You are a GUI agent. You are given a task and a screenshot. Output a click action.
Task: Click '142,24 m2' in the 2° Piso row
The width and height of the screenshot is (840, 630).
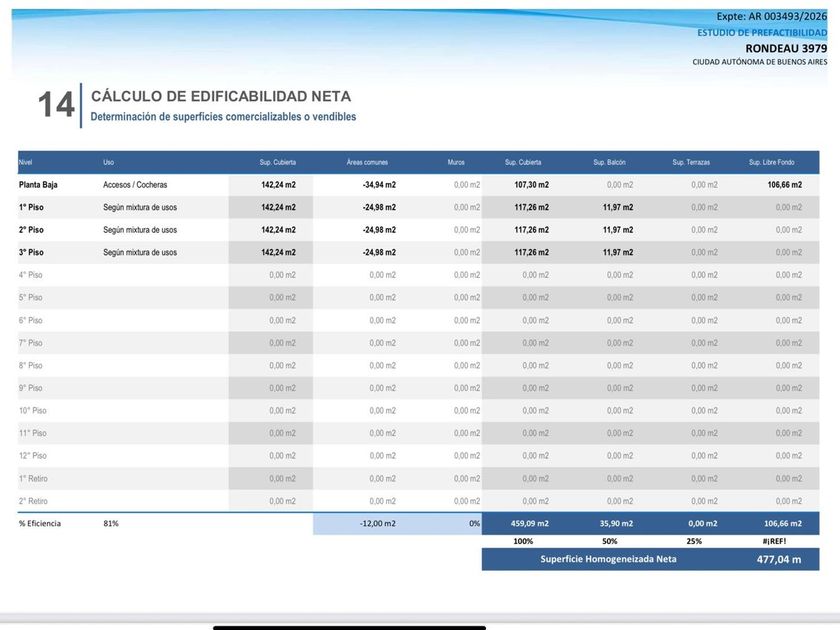pos(279,230)
